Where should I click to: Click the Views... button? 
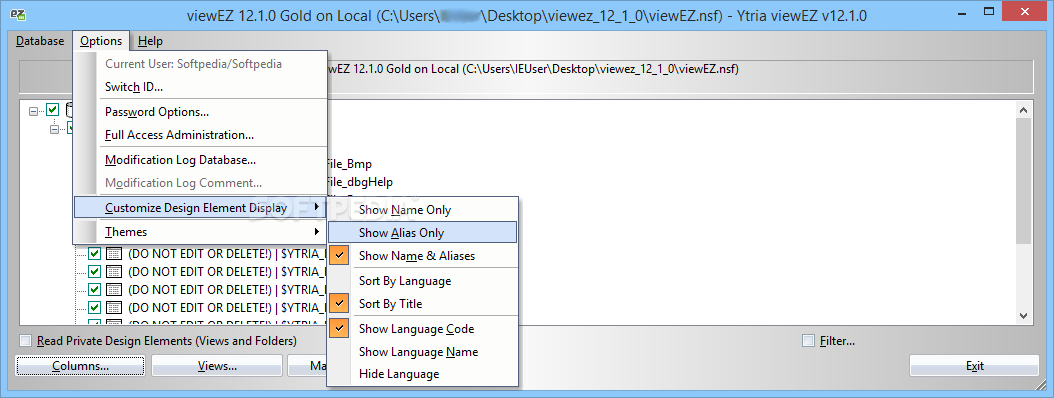click(x=217, y=366)
